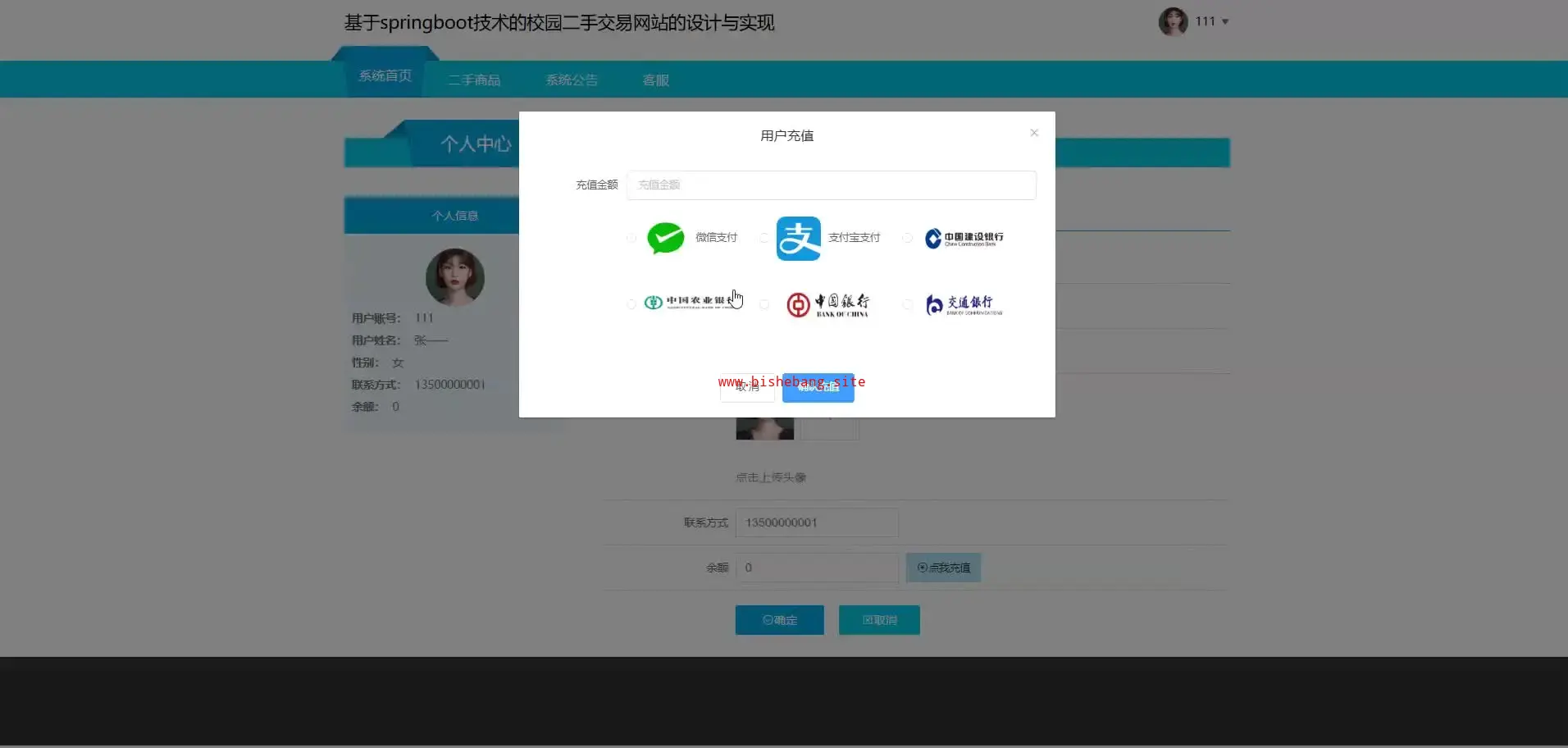
Task: Click the Bank of Communications logo
Action: [964, 304]
